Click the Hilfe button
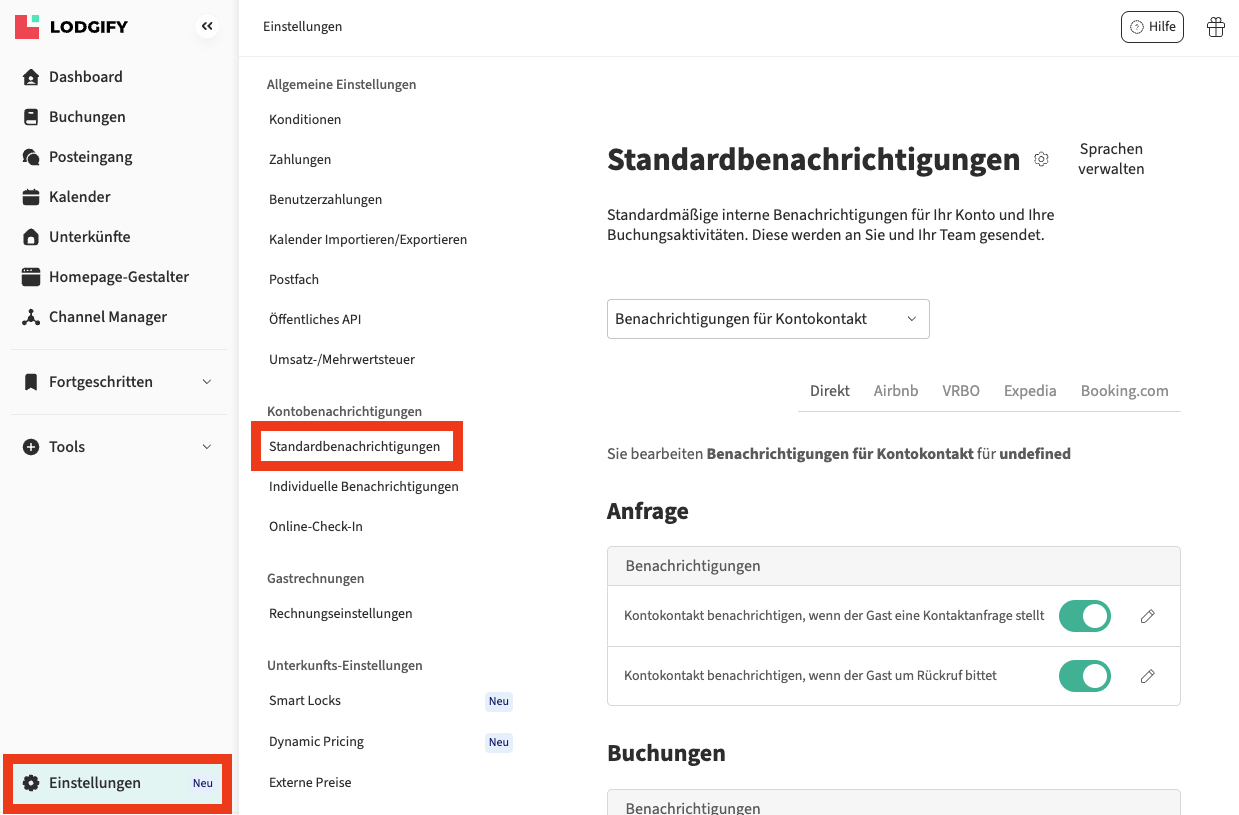This screenshot has width=1239, height=815. pos(1152,27)
